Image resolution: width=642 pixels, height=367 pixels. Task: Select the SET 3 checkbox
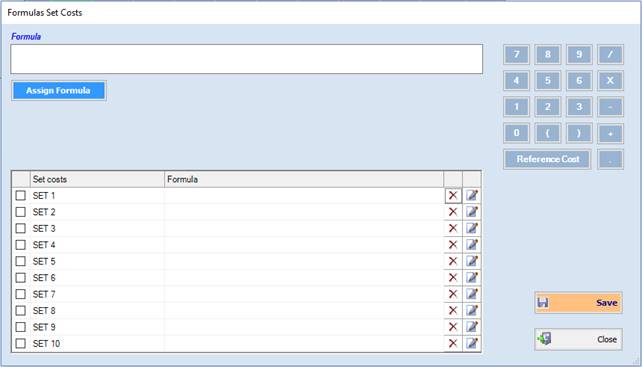(x=20, y=228)
